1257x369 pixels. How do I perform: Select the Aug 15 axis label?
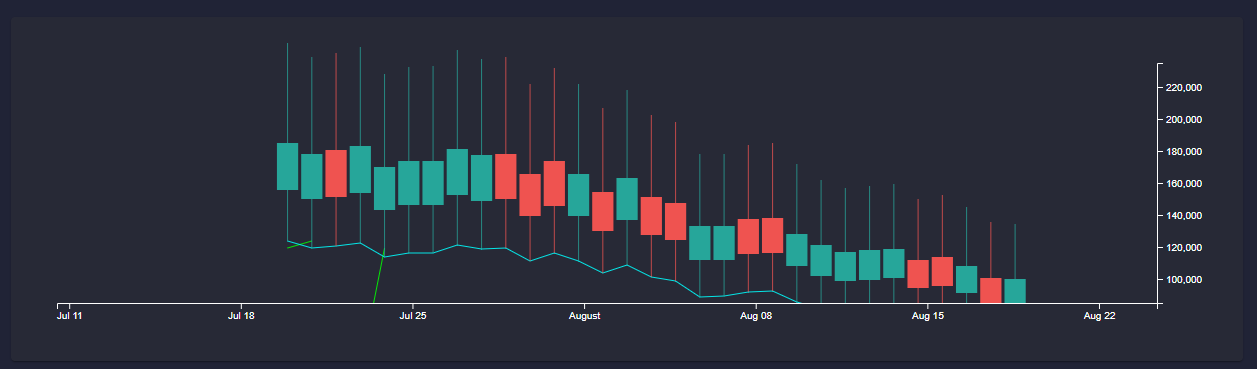click(928, 316)
